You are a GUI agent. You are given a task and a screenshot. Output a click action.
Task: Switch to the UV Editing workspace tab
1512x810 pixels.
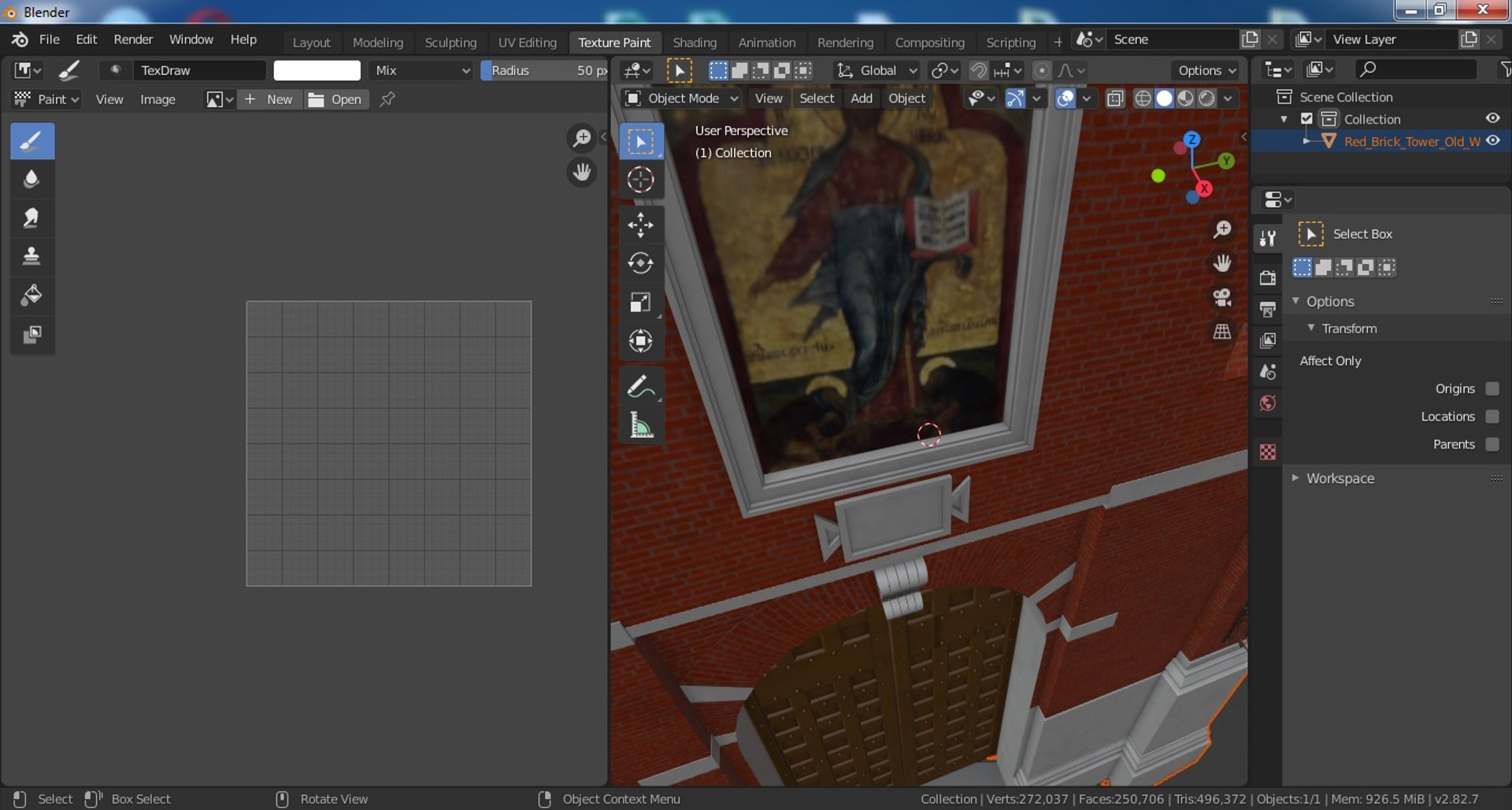point(527,43)
